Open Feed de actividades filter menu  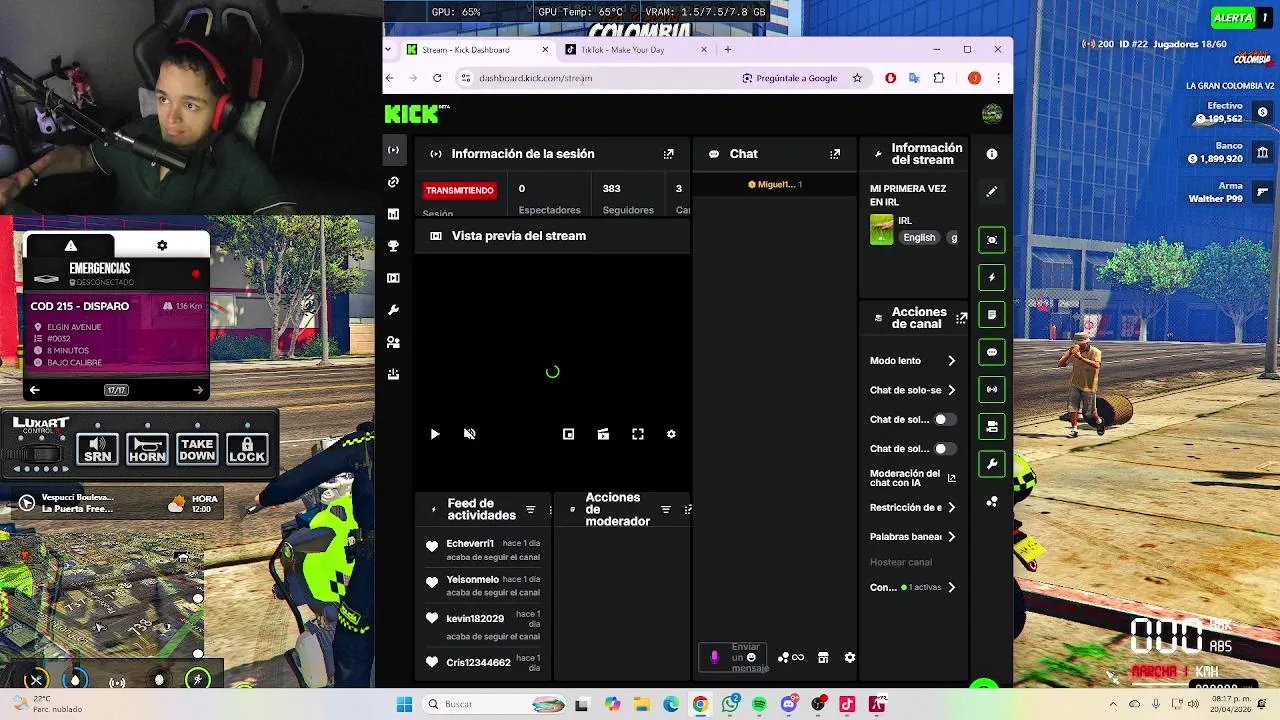coord(530,510)
